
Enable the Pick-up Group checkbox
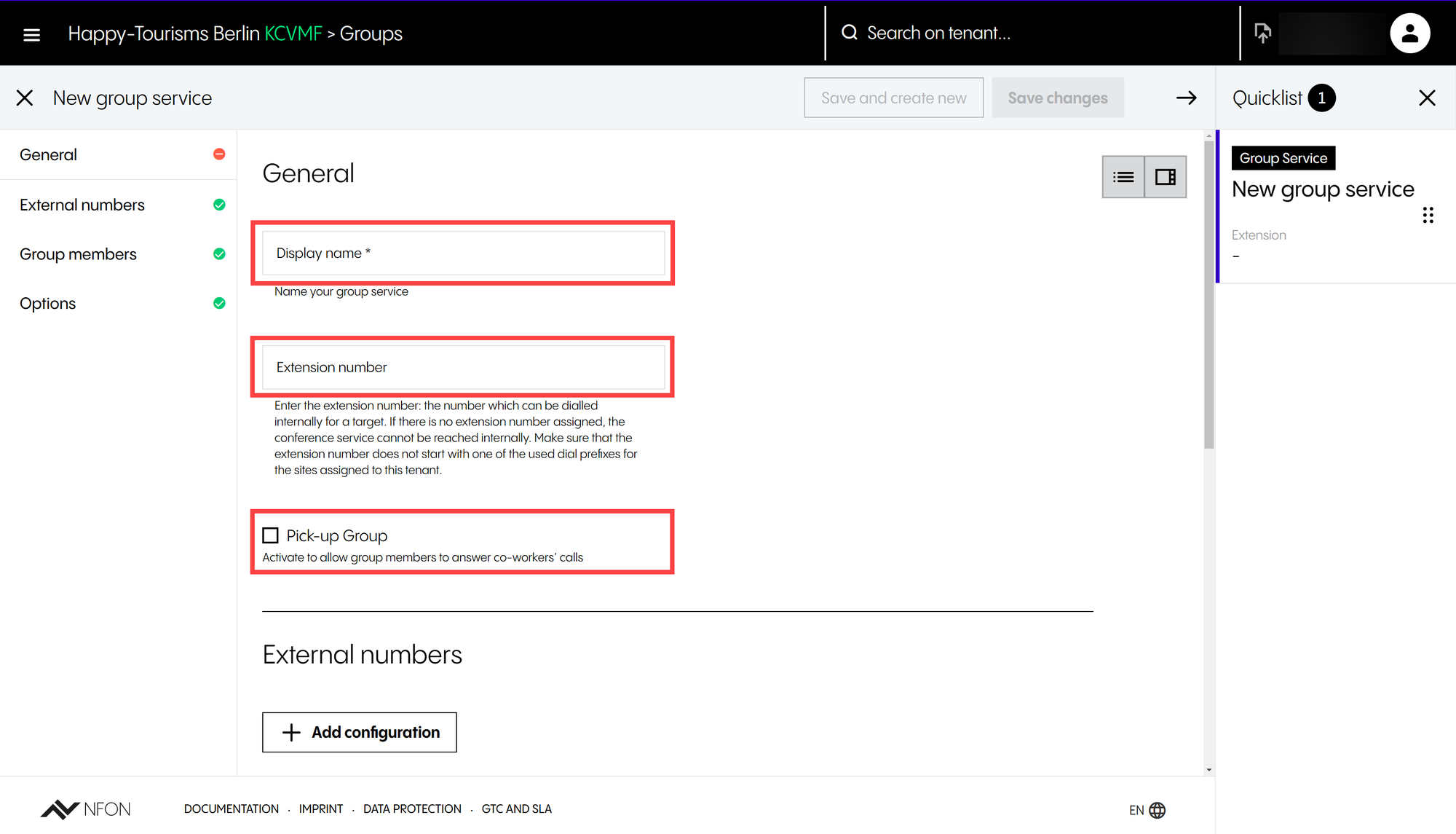(x=271, y=536)
